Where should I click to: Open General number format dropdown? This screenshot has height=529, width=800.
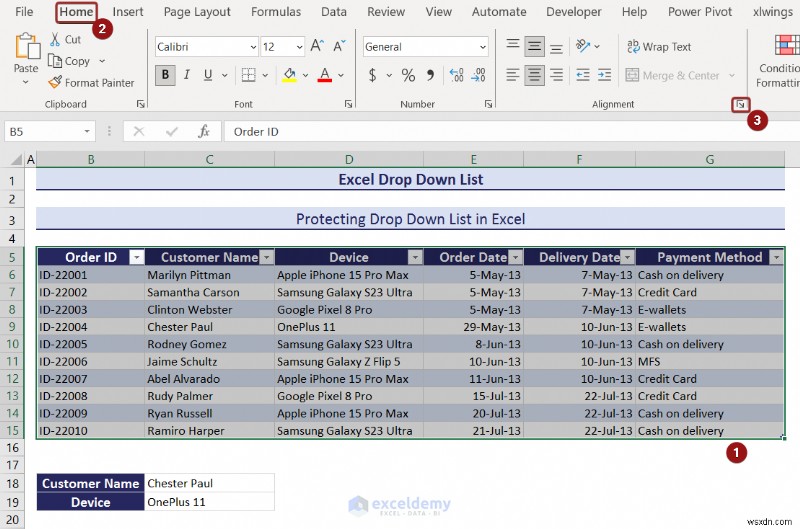point(483,47)
